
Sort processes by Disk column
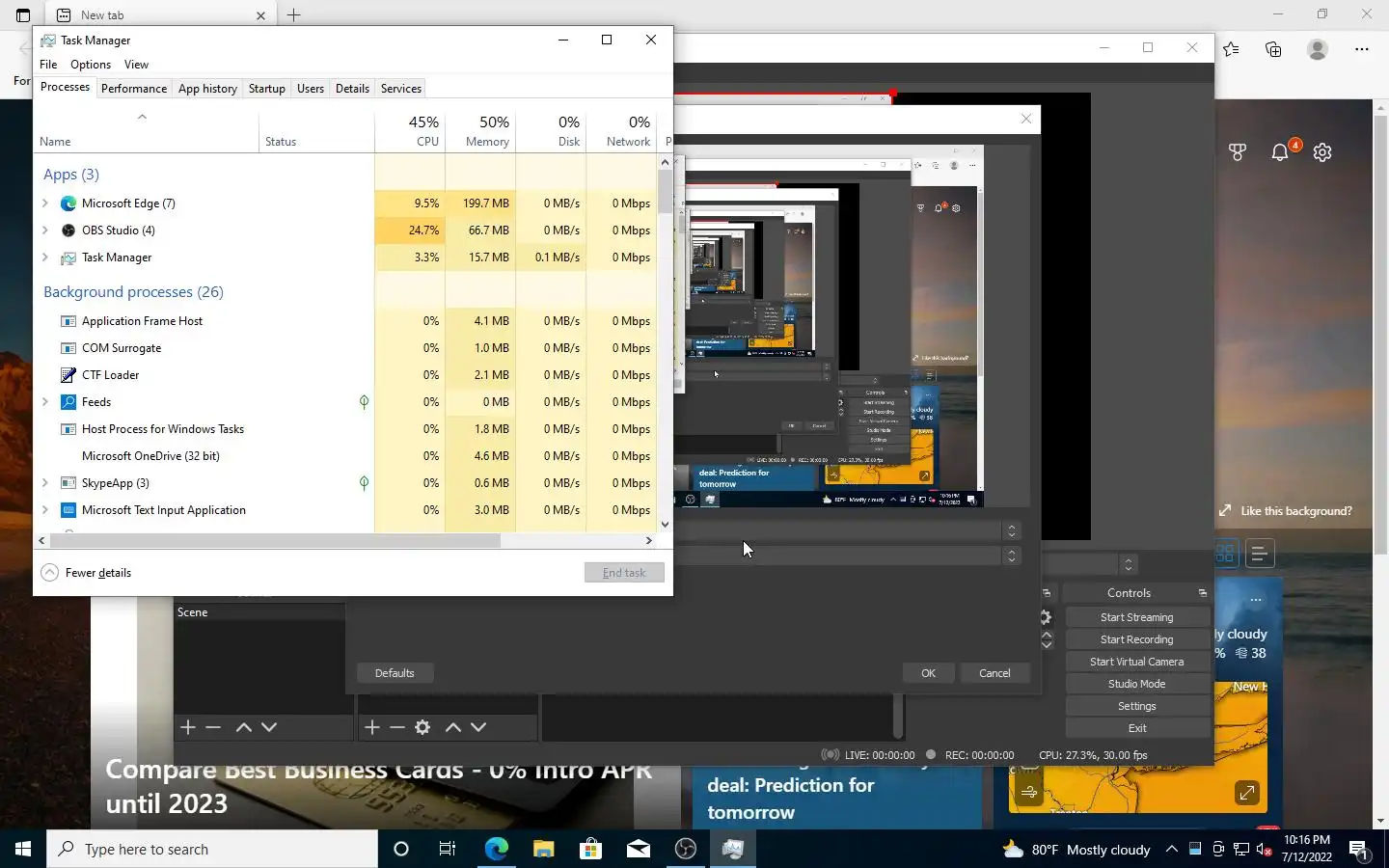(551, 131)
